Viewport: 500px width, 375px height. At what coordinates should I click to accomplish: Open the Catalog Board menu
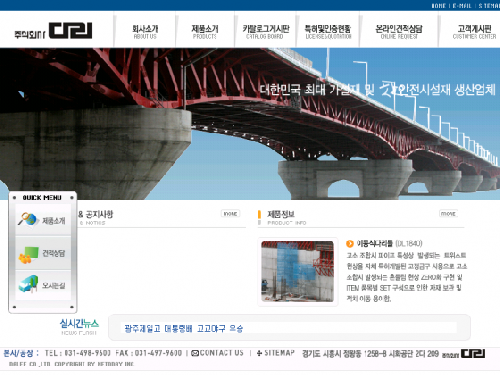click(x=266, y=32)
